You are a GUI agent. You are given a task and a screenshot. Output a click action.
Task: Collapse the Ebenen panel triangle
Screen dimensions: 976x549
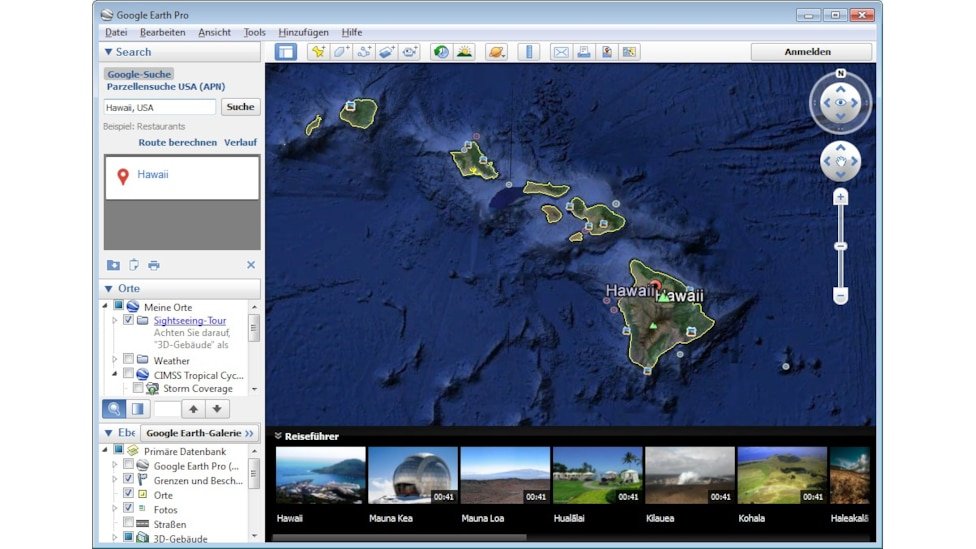pos(108,433)
